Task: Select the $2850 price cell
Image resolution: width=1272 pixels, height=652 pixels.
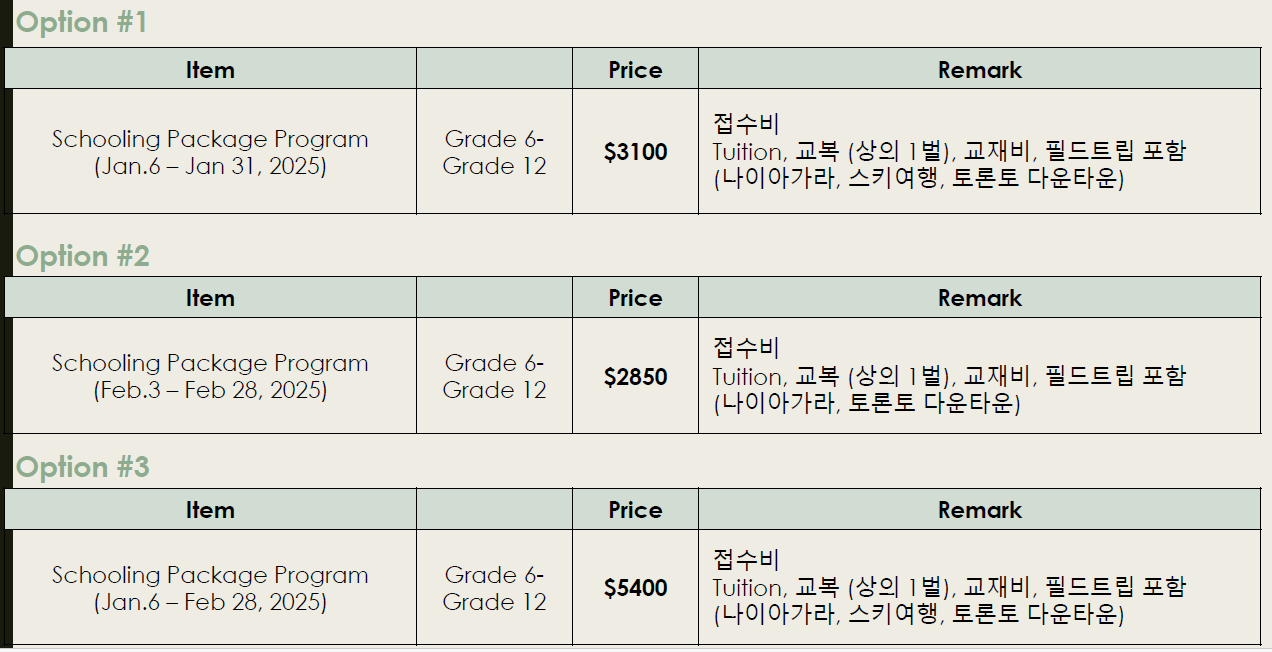Action: click(635, 377)
